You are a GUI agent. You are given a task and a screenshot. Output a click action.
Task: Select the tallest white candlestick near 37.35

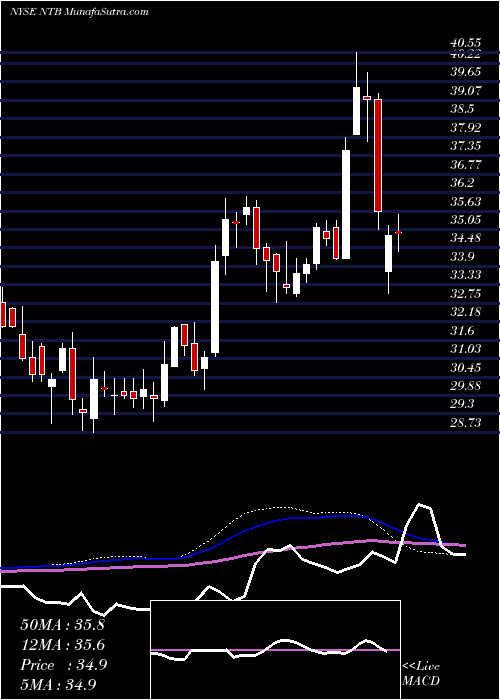(x=346, y=204)
